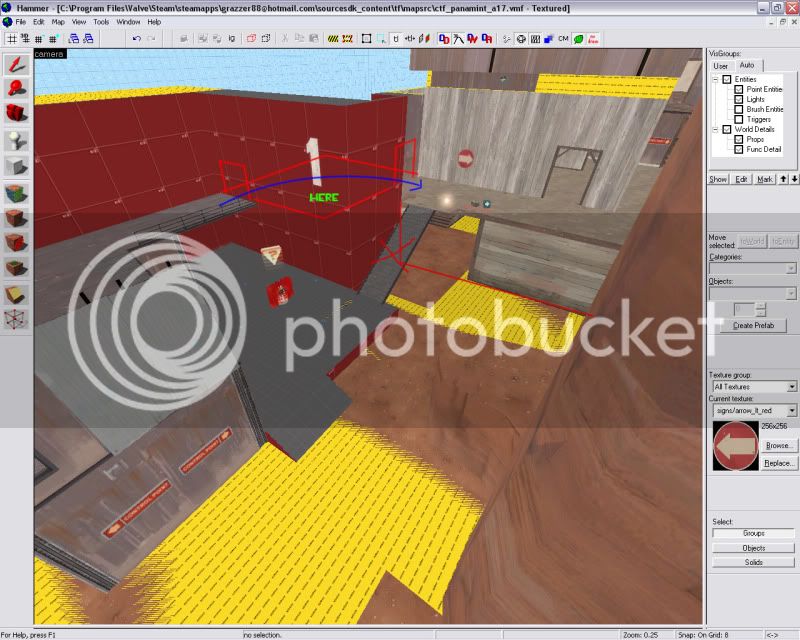Viewport: 800px width, 640px height.
Task: Toggle the Func Detail checkbox
Action: (738, 150)
